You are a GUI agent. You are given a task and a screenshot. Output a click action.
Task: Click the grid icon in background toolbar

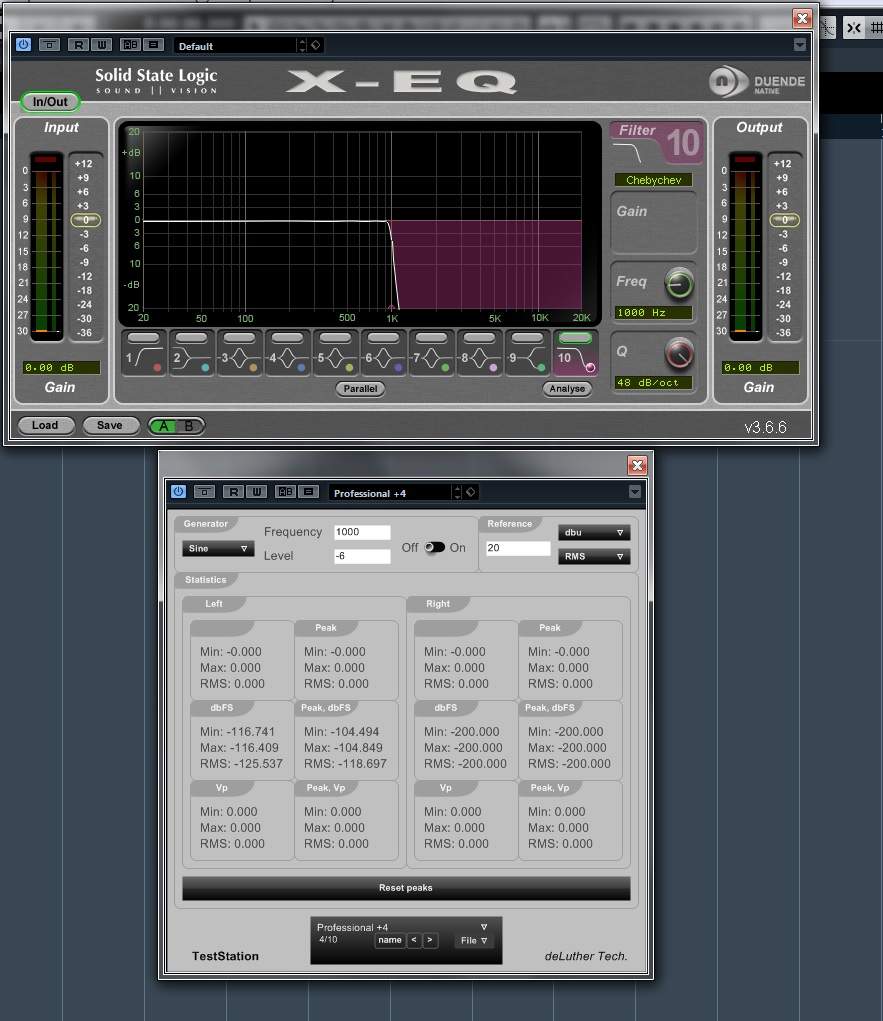tap(876, 27)
